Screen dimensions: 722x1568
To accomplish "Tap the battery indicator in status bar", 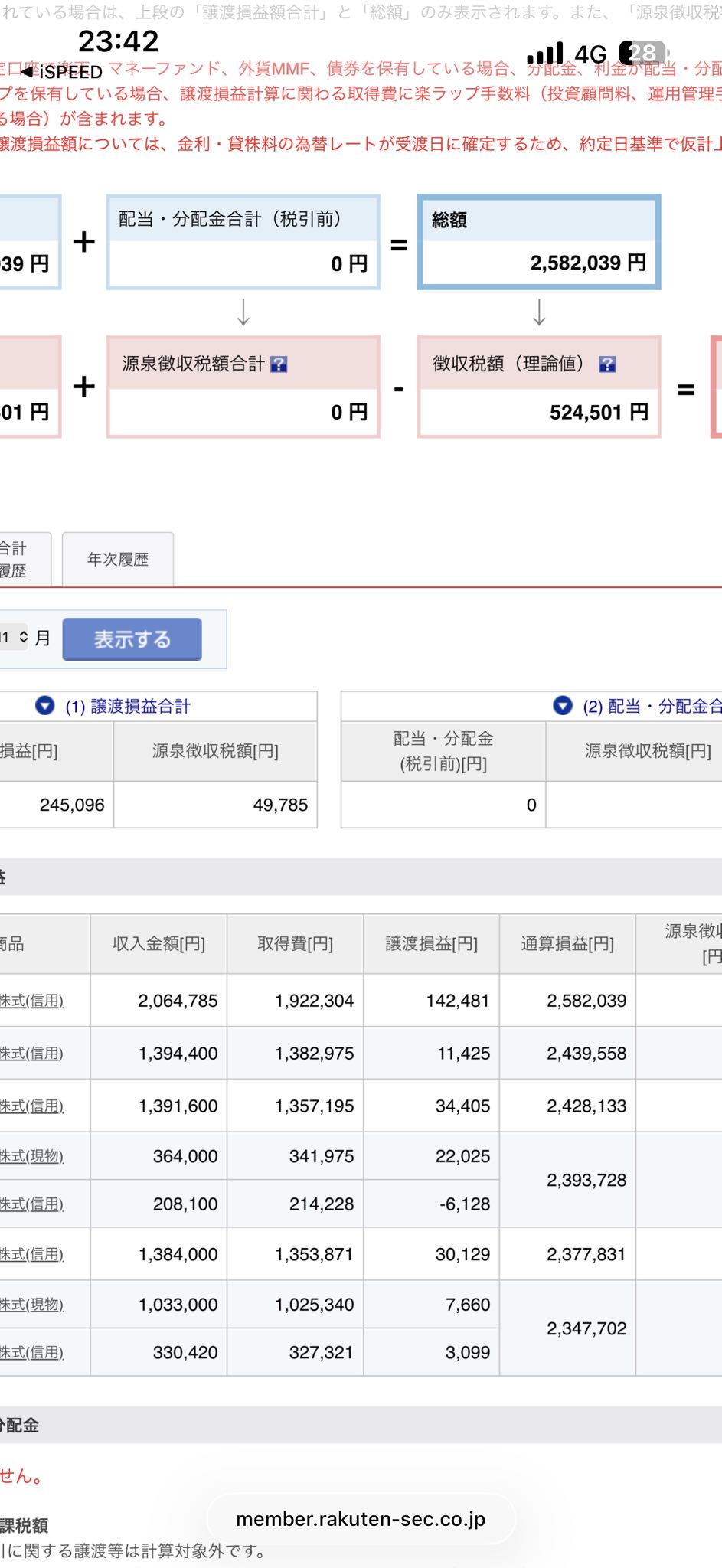I will [x=643, y=53].
